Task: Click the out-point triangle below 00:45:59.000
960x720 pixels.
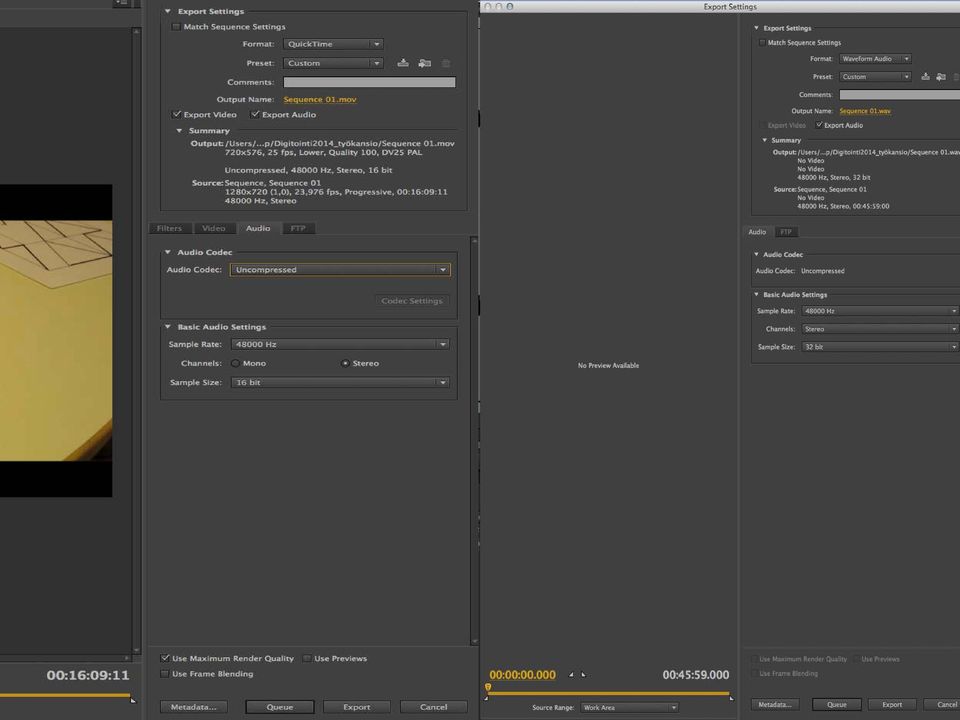Action: pyautogui.click(x=731, y=698)
